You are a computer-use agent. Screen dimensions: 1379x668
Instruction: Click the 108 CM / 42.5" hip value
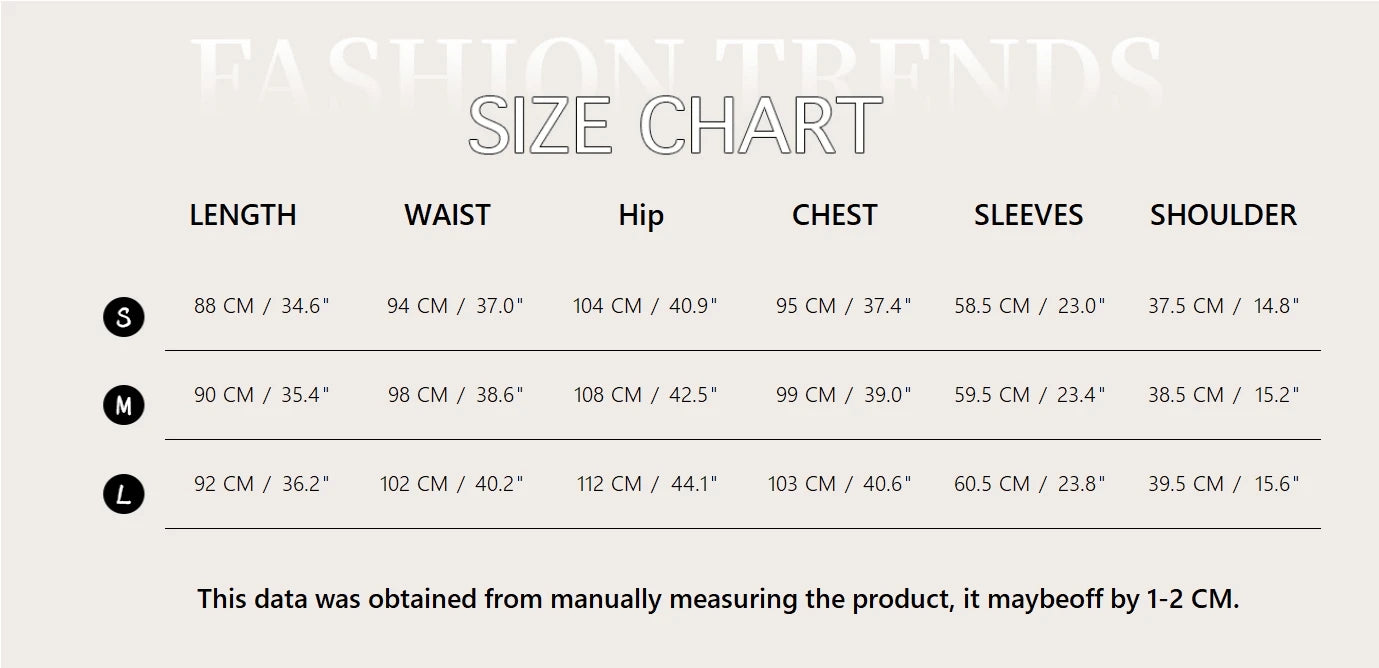(645, 395)
